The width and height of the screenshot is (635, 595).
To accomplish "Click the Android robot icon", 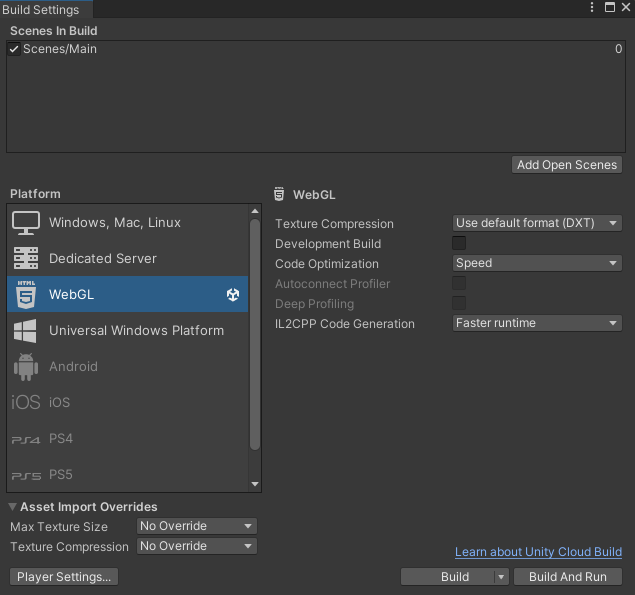I will (26, 366).
